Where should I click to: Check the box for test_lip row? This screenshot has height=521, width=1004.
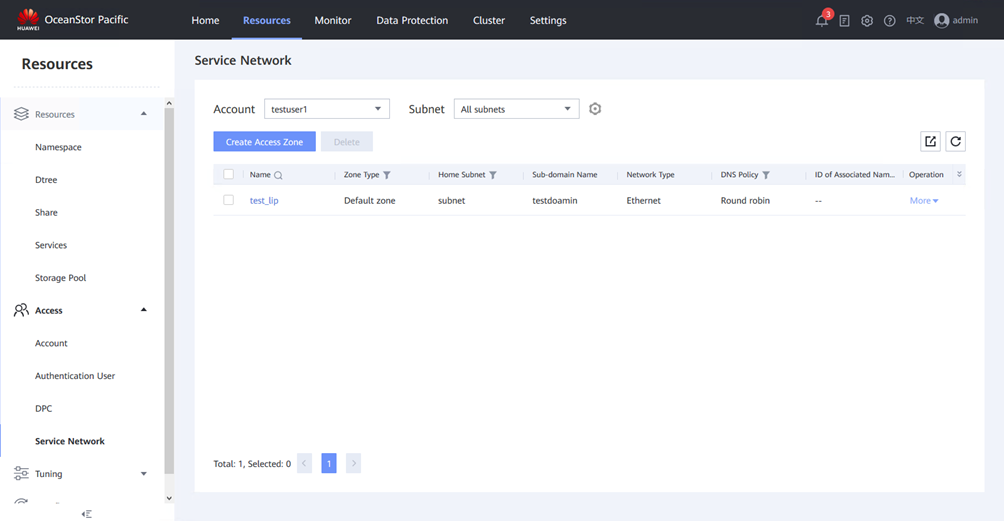click(x=228, y=200)
